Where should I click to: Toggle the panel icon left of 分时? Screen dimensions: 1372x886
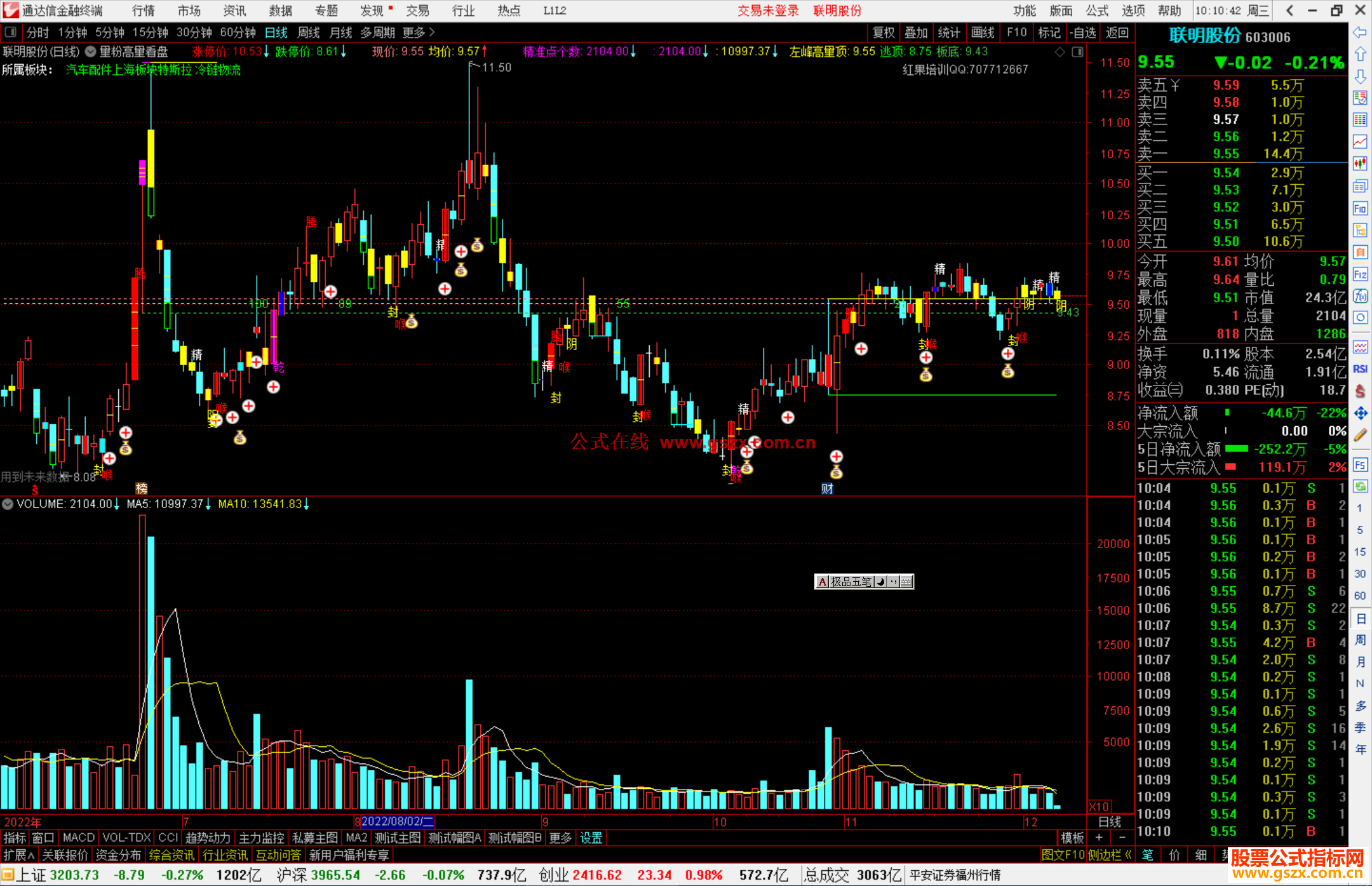click(11, 32)
